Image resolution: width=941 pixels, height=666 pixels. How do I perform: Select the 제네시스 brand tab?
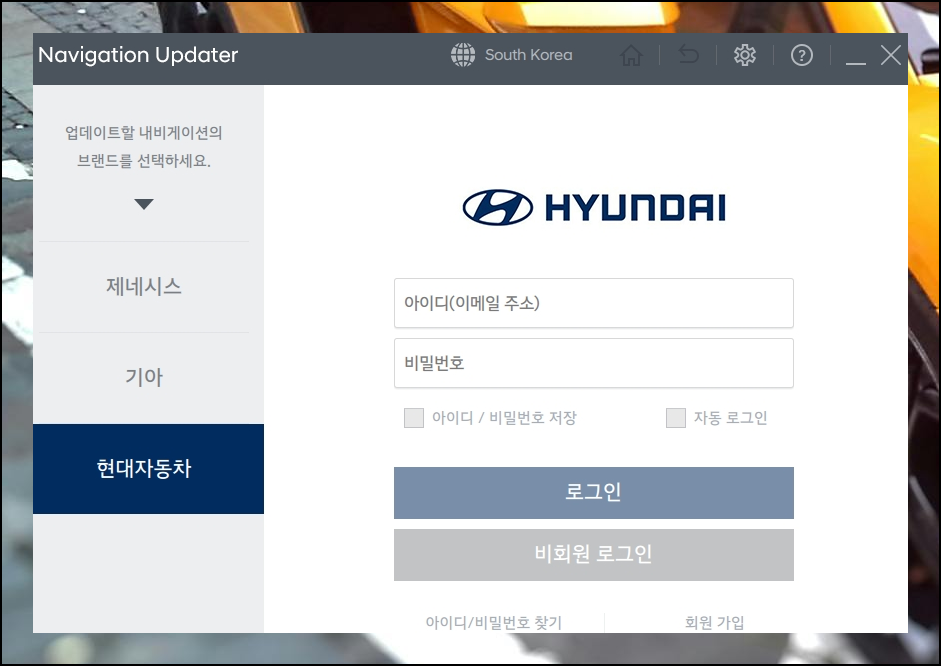pos(144,287)
